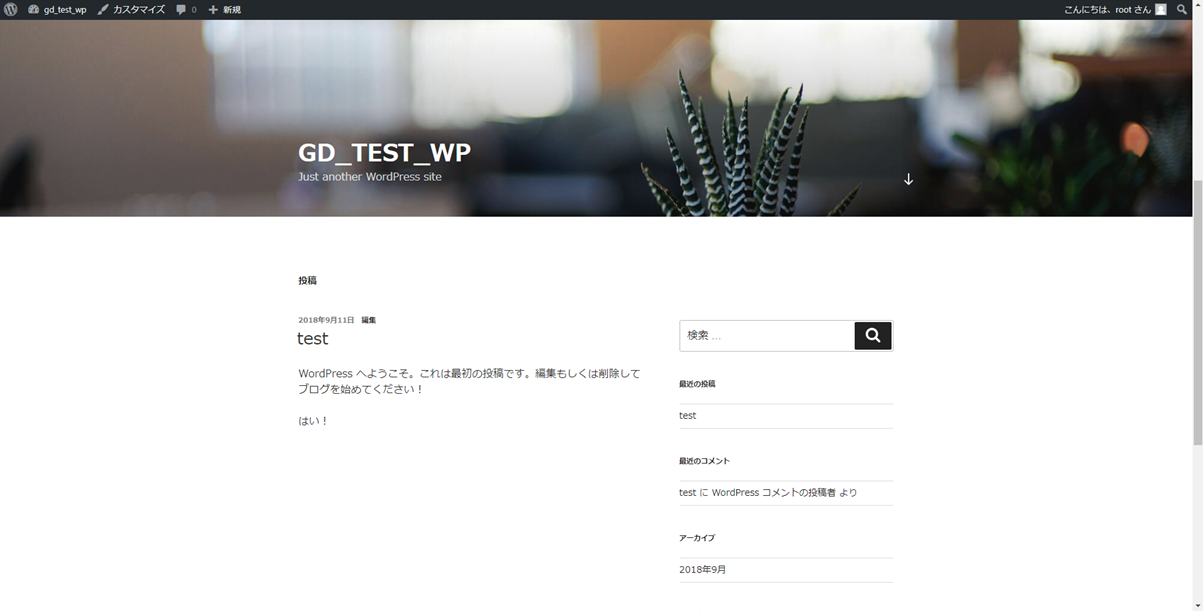Open test under 最近の投稿

point(688,415)
